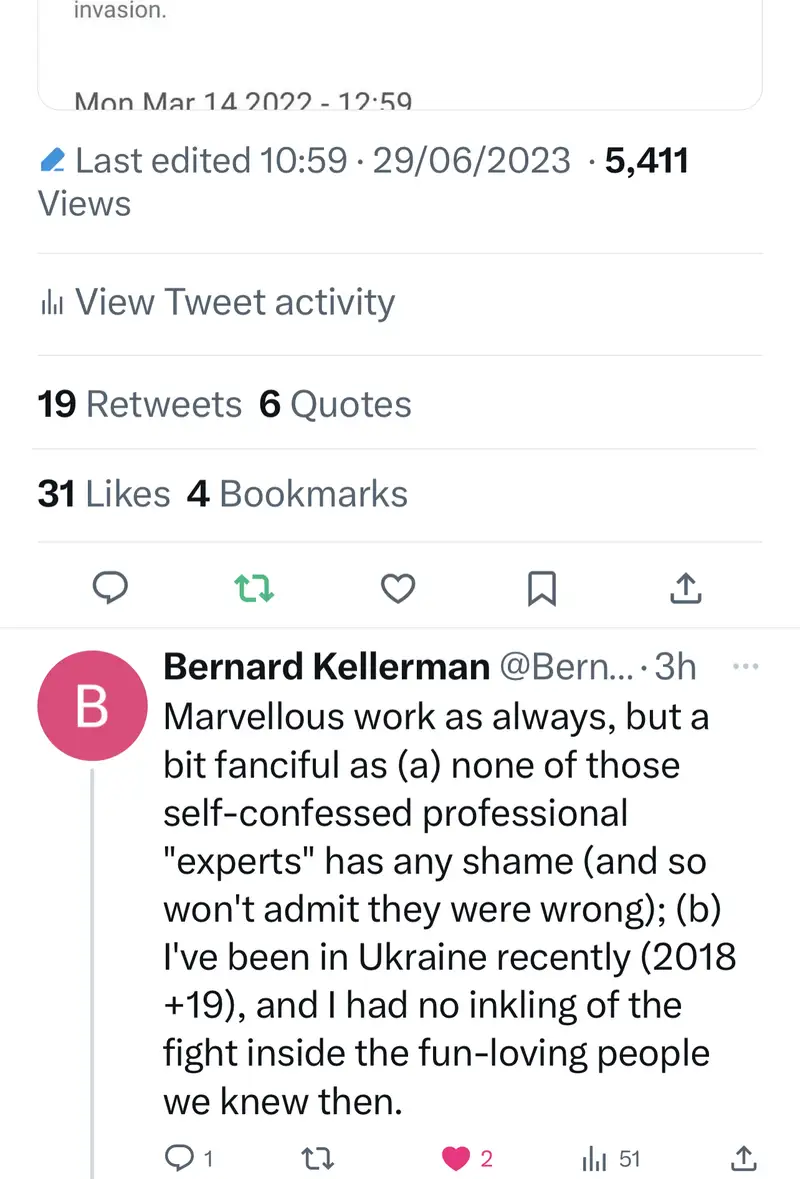This screenshot has width=800, height=1179.
Task: Share the main tweet via upload arrow icon
Action: pos(685,590)
